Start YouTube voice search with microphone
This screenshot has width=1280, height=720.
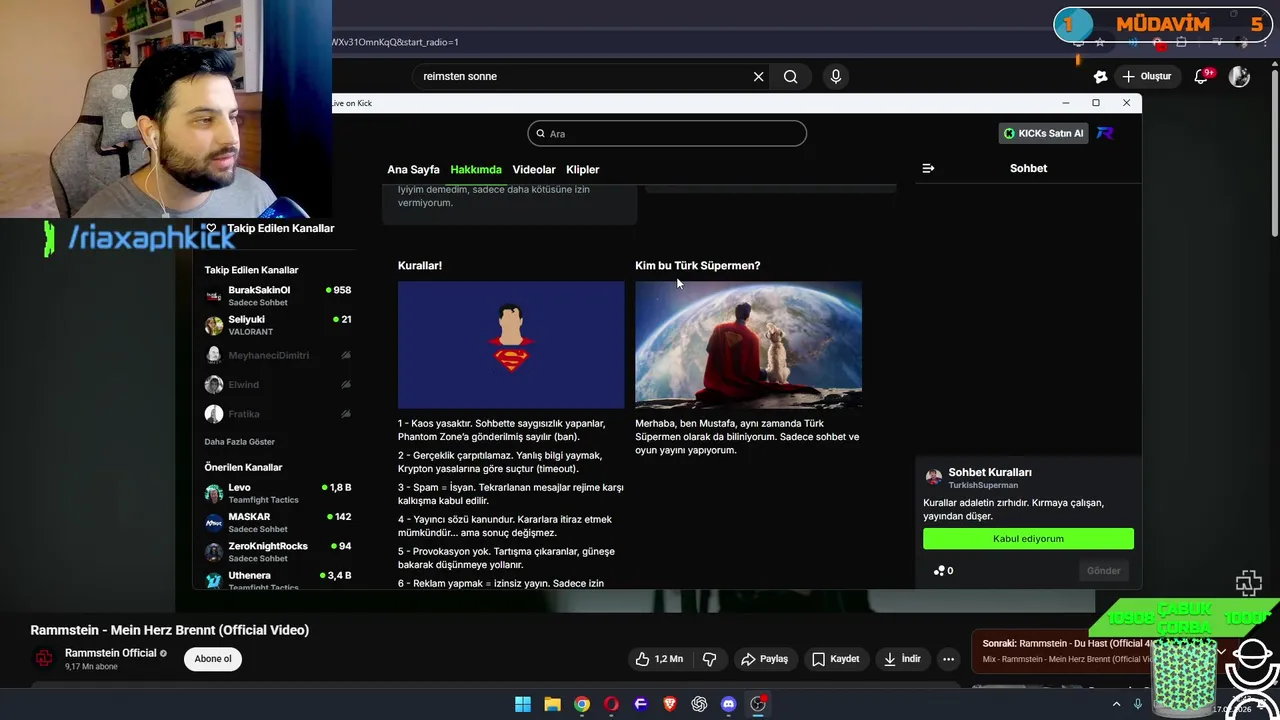pyautogui.click(x=836, y=76)
